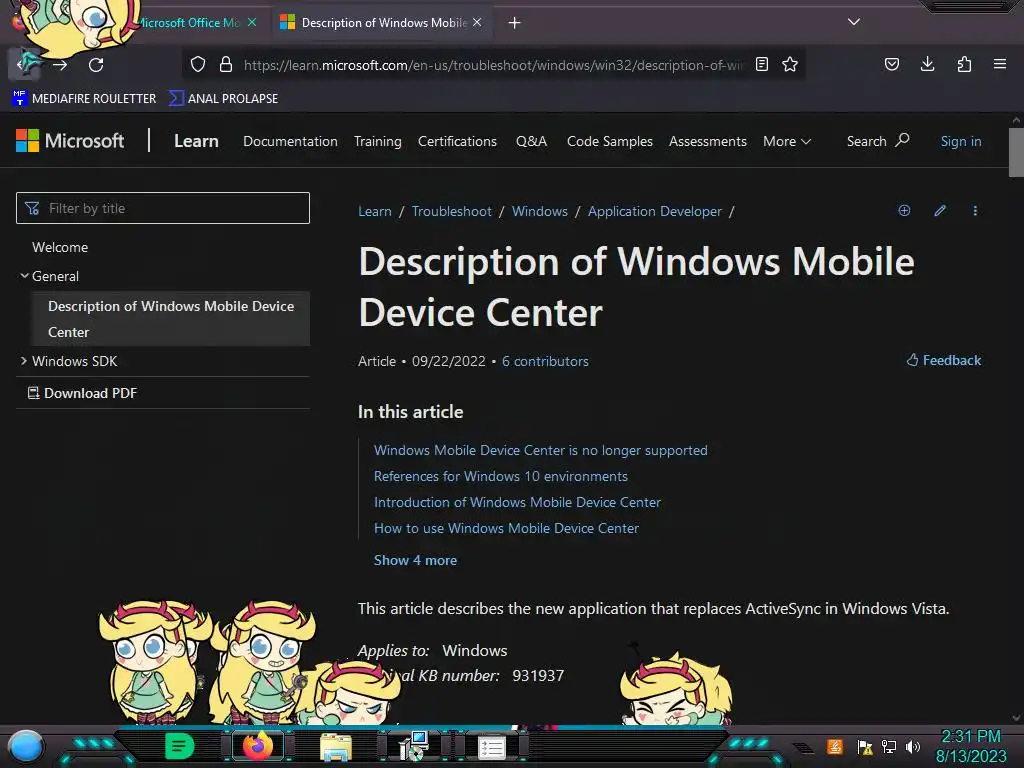Open File Explorer from the taskbar
The height and width of the screenshot is (768, 1024).
336,748
